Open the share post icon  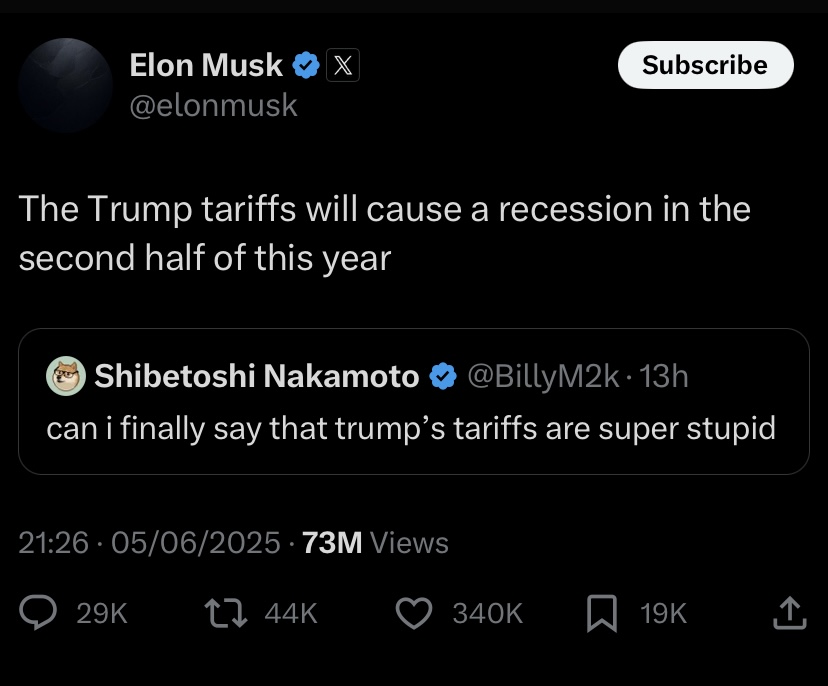(789, 612)
